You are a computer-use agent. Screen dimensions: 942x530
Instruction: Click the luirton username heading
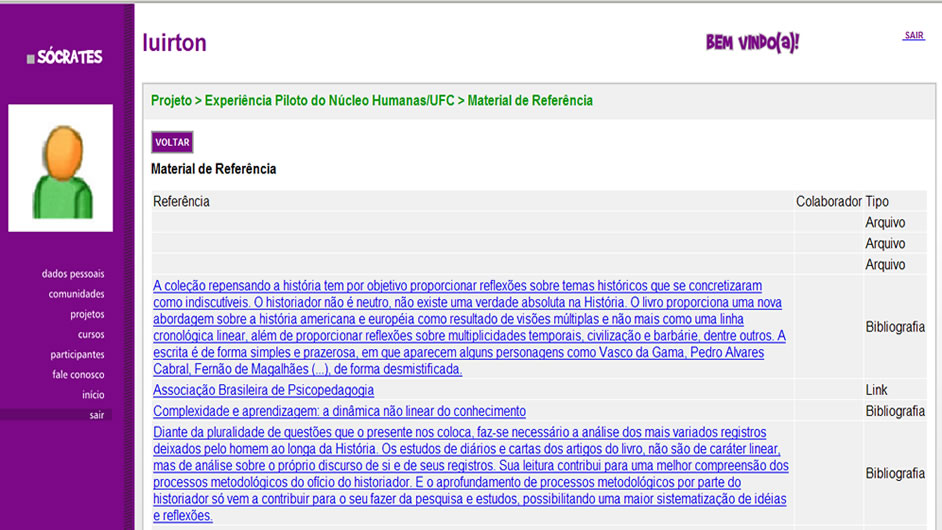click(175, 43)
